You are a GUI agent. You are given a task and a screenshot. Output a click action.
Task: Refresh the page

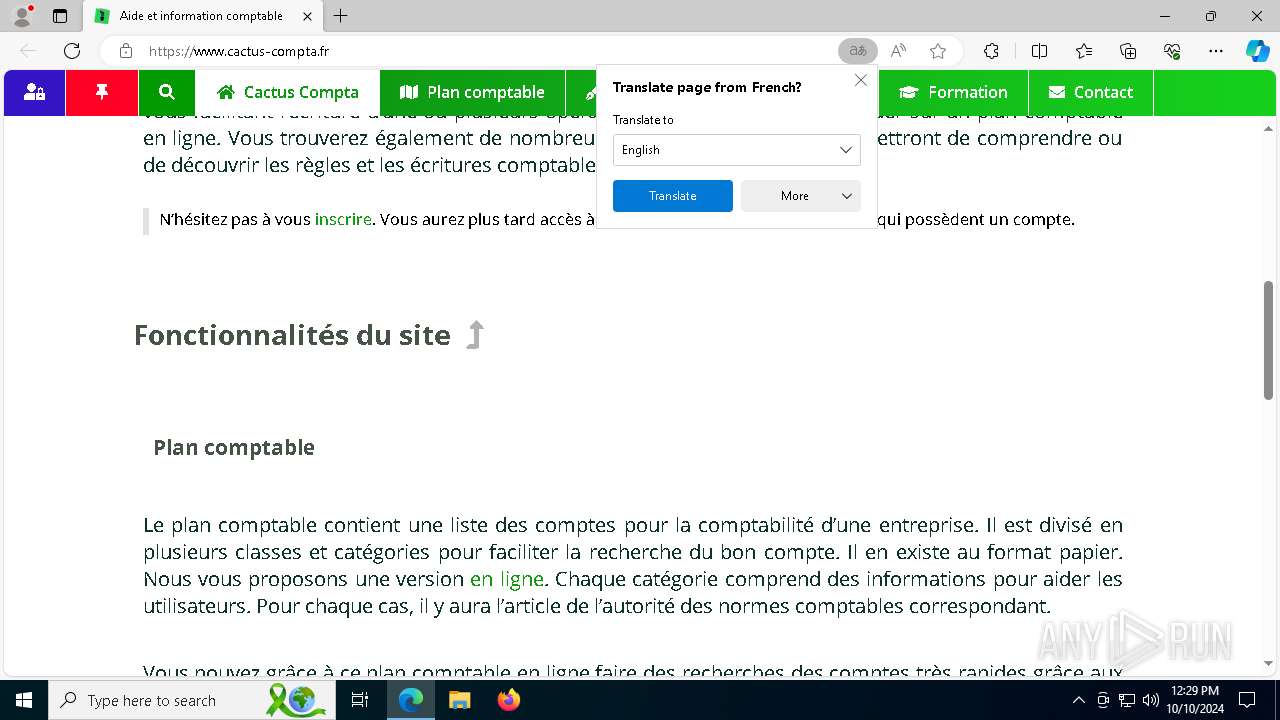(72, 51)
